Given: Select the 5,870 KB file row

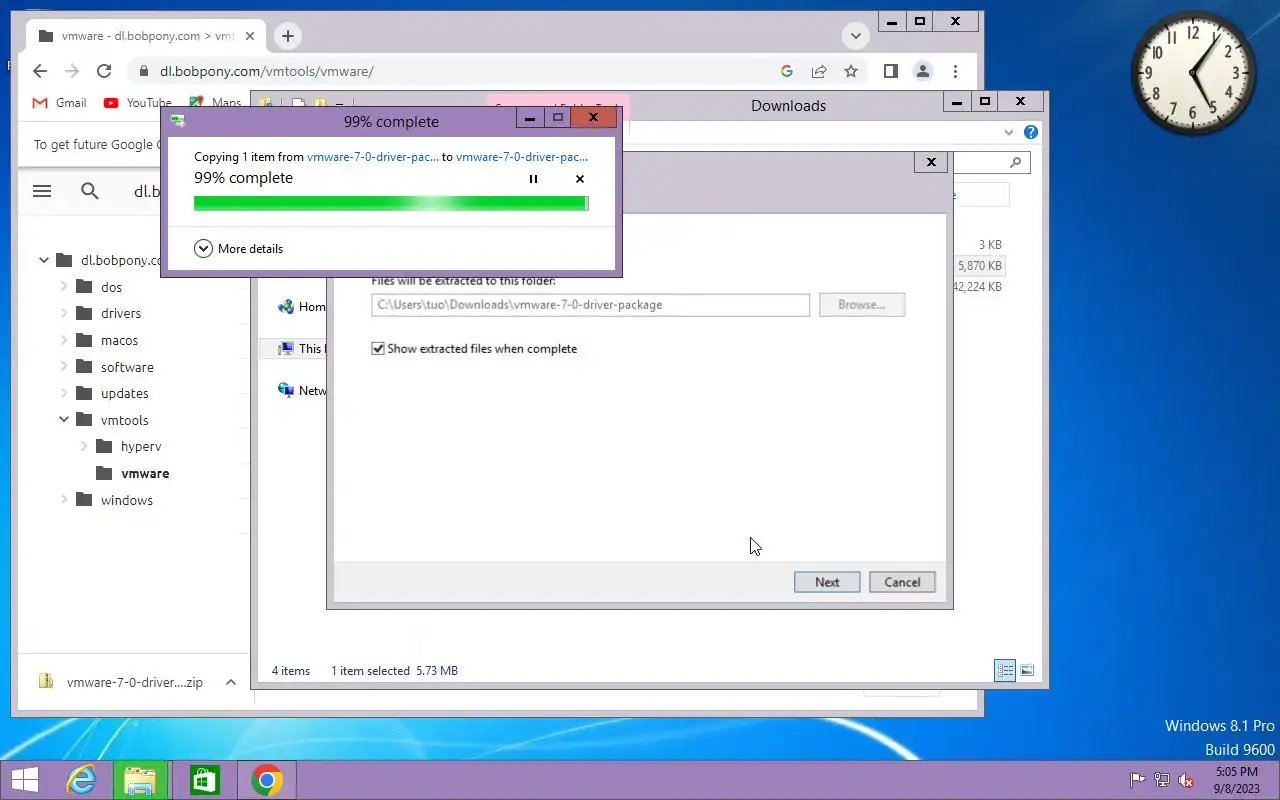Looking at the screenshot, I should (x=979, y=266).
